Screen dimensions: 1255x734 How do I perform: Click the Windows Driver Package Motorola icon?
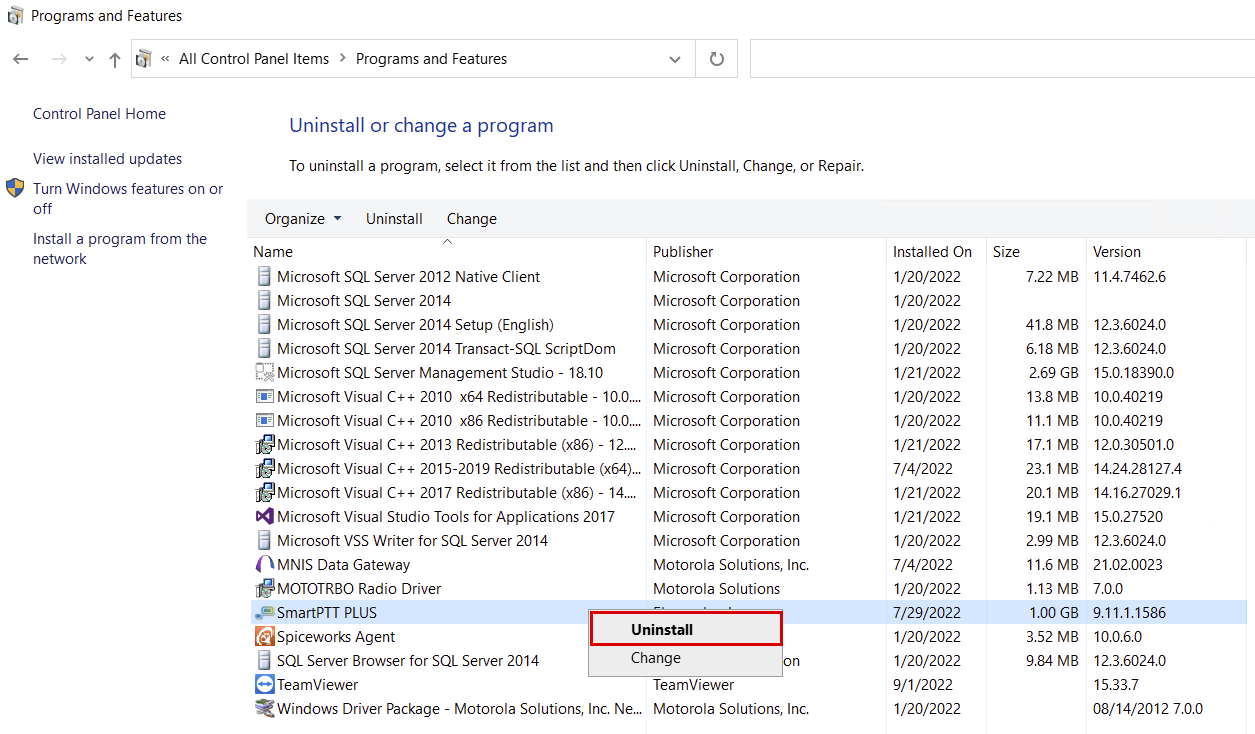pos(264,709)
